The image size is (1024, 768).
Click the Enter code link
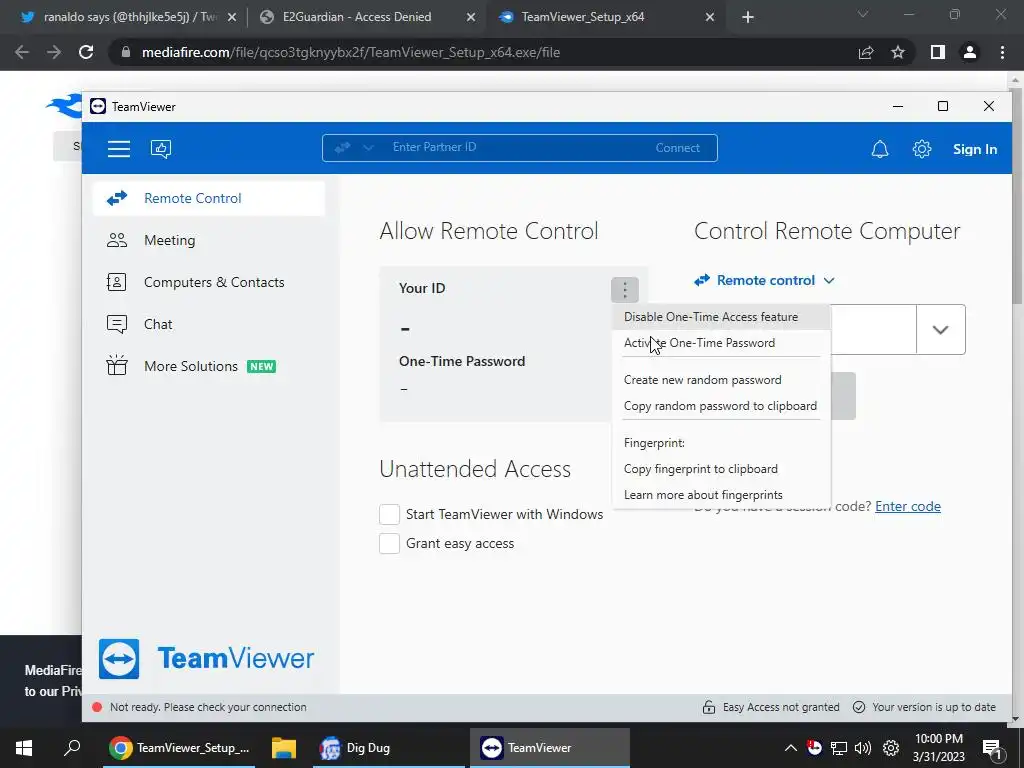[908, 507]
